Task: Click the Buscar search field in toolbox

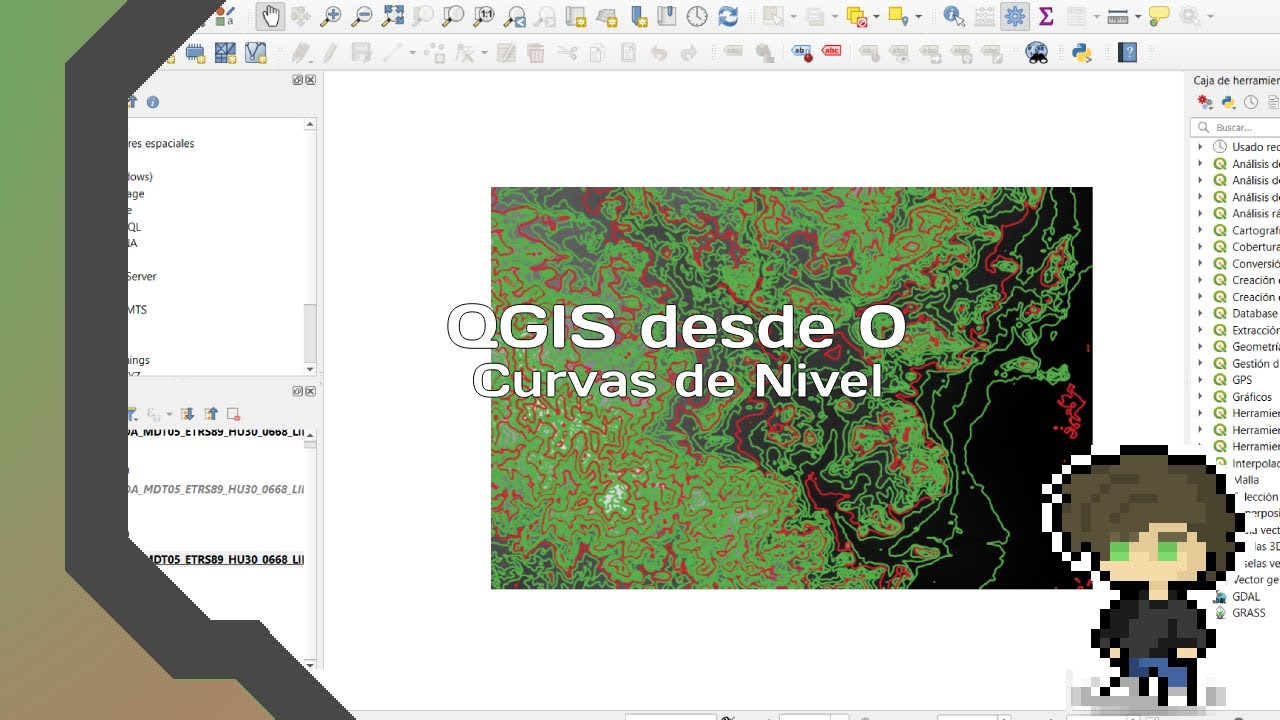Action: click(x=1236, y=127)
